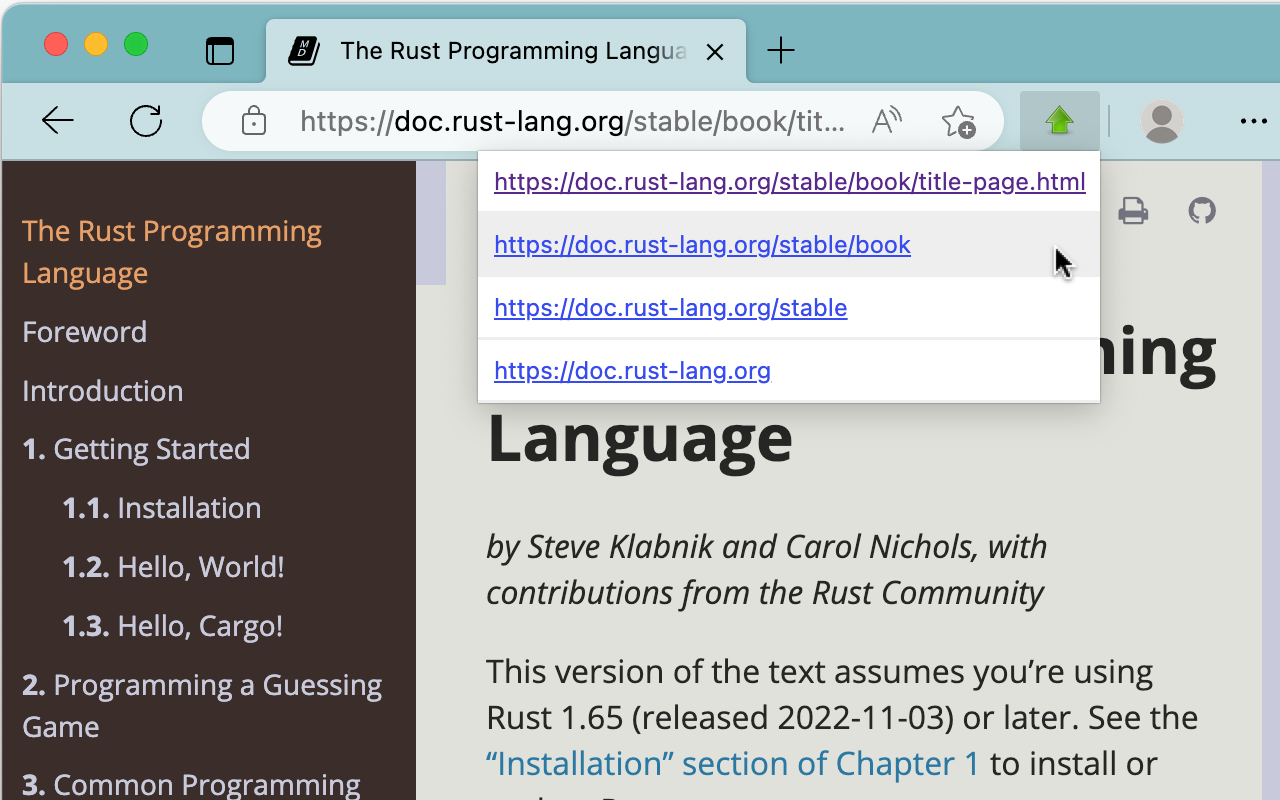Go up to doc.rust-lang.org/stable link
The image size is (1280, 800).
click(670, 307)
